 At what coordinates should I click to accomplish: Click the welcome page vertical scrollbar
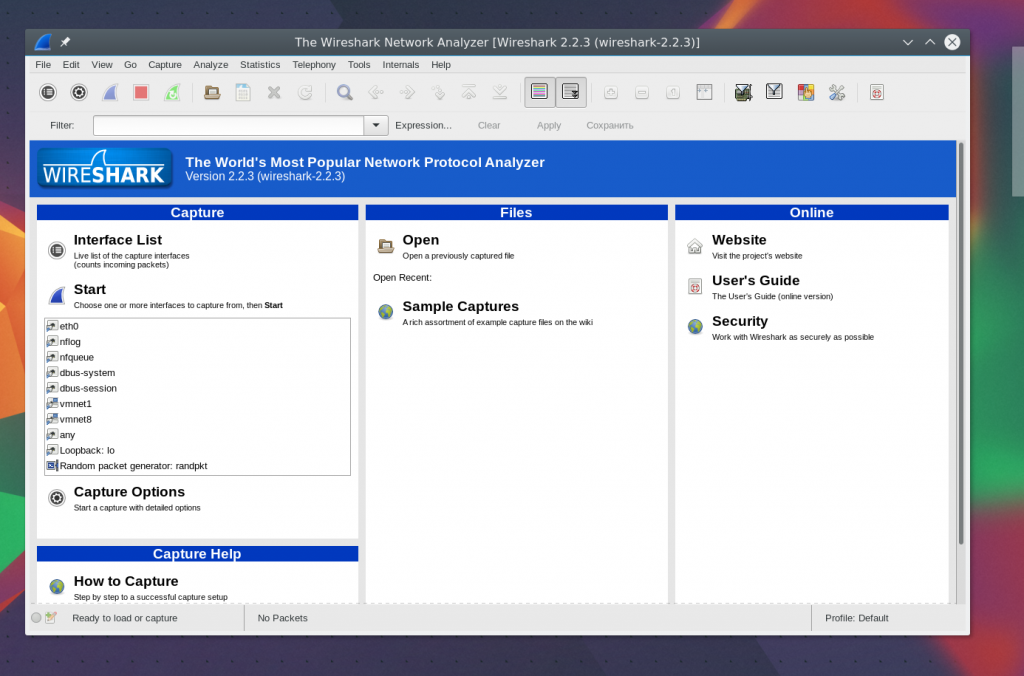[x=961, y=343]
